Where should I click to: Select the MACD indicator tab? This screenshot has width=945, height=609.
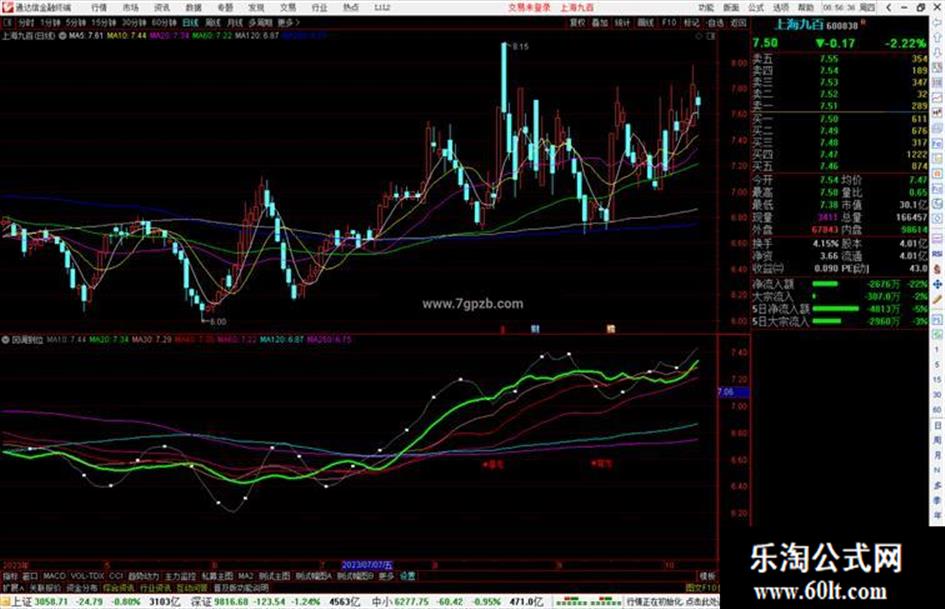point(54,576)
